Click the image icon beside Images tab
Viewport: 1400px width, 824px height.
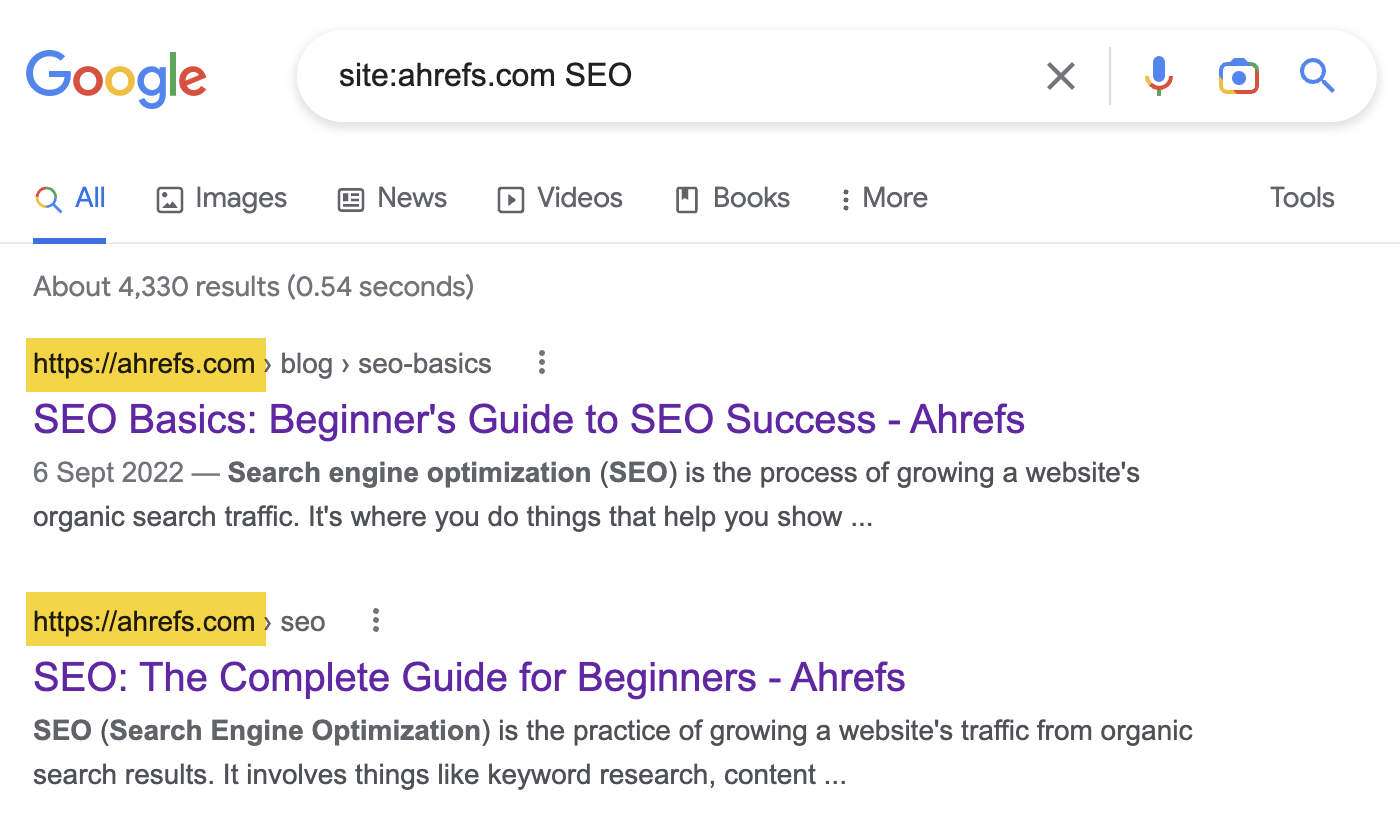point(170,198)
